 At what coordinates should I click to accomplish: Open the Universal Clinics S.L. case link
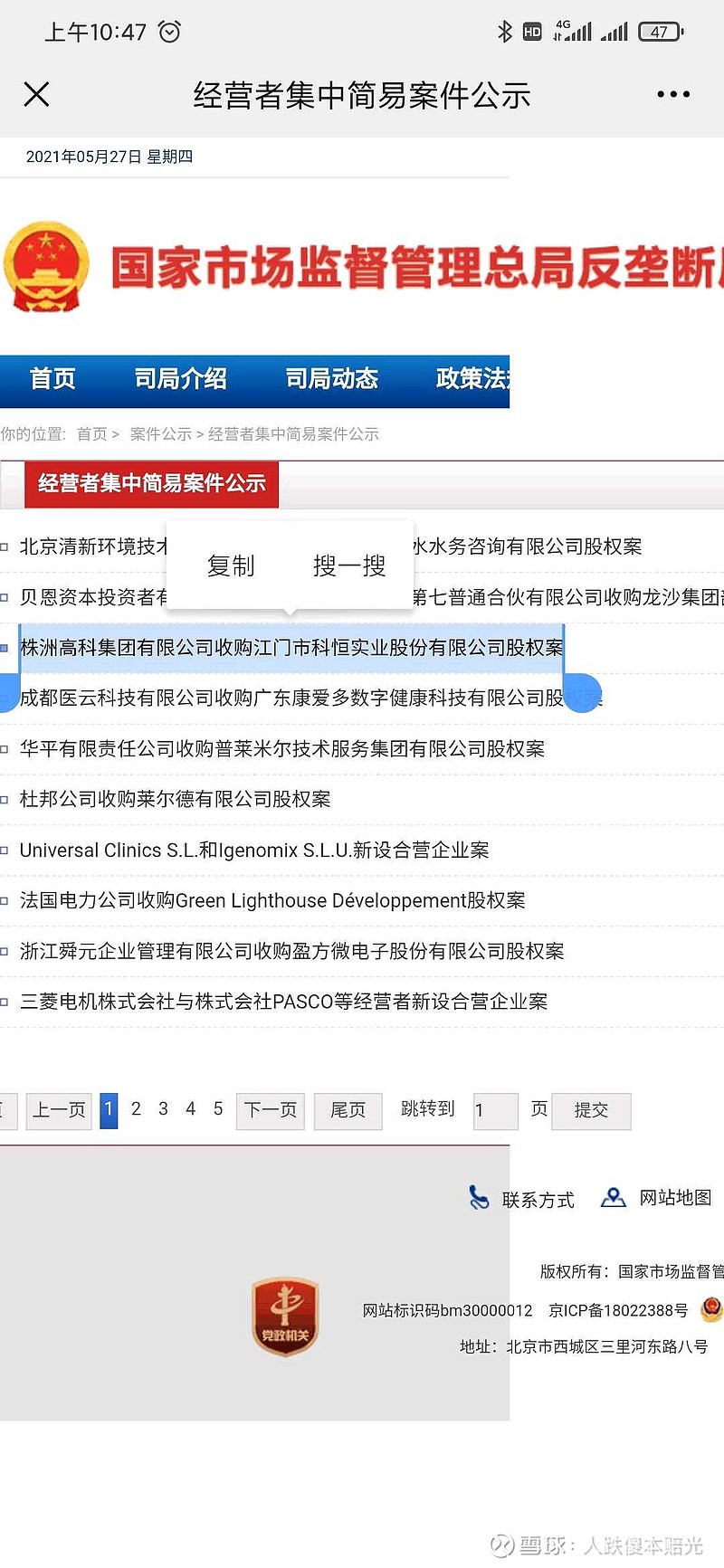coord(254,851)
